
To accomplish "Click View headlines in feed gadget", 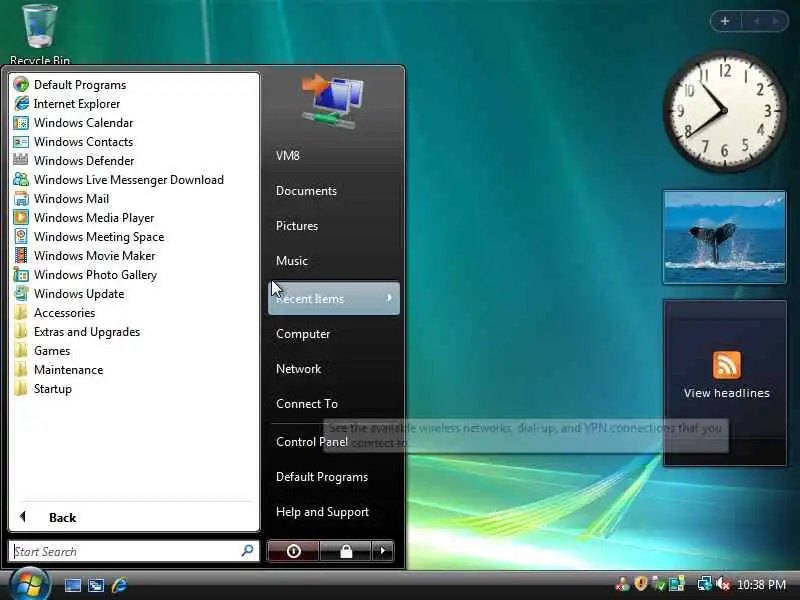I will pos(727,393).
